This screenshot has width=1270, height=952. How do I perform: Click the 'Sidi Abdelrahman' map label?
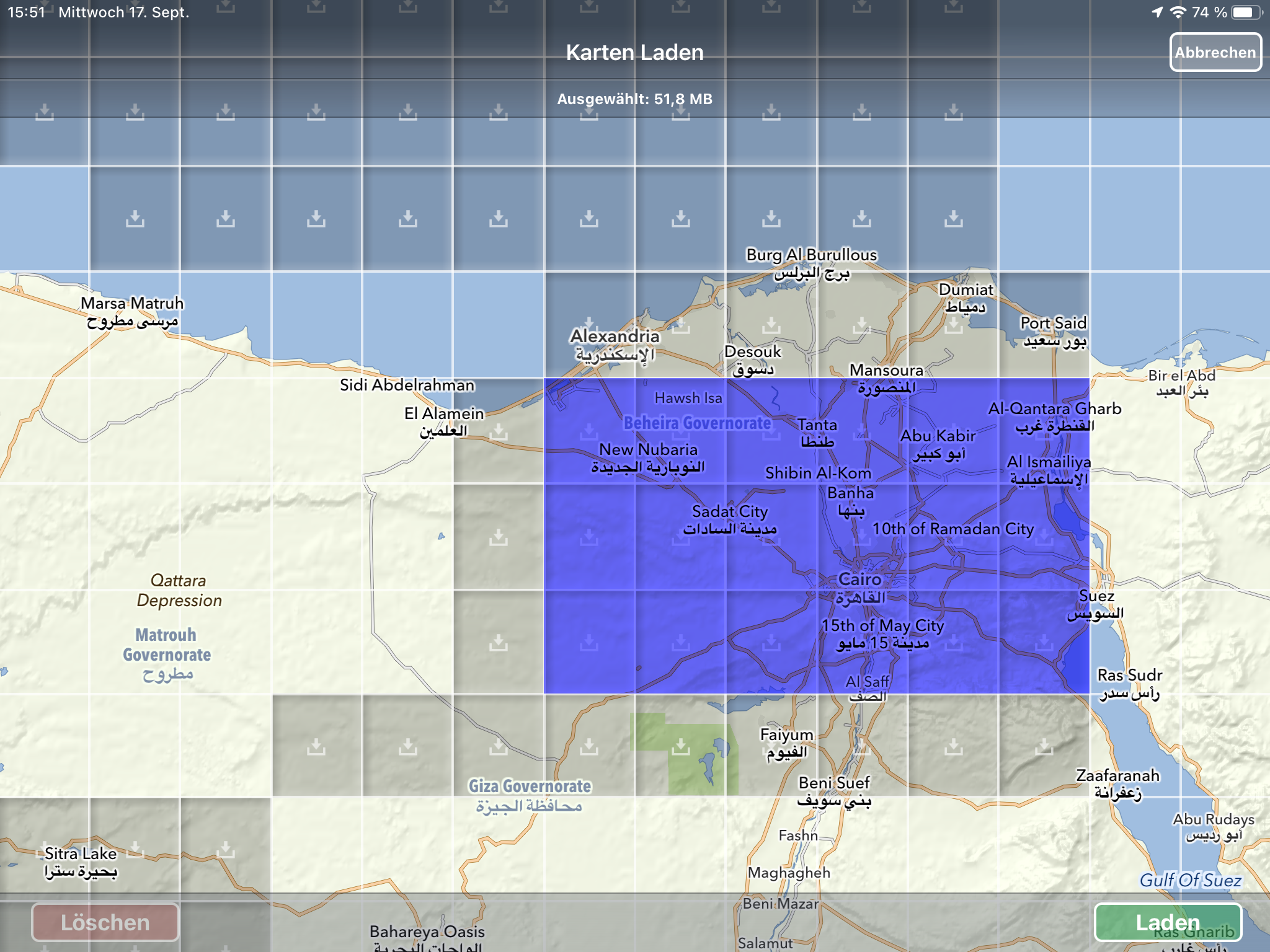pos(407,385)
